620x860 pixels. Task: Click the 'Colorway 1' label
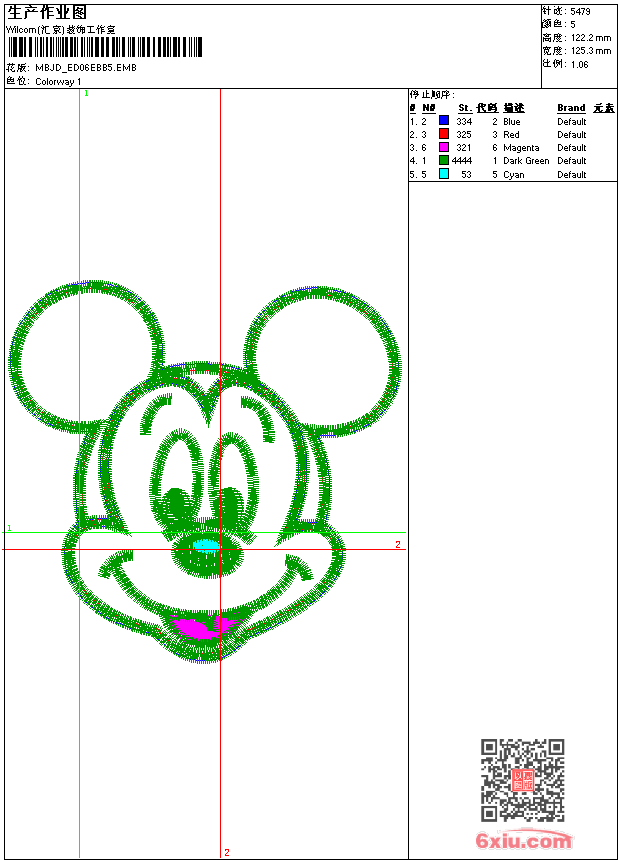click(58, 82)
